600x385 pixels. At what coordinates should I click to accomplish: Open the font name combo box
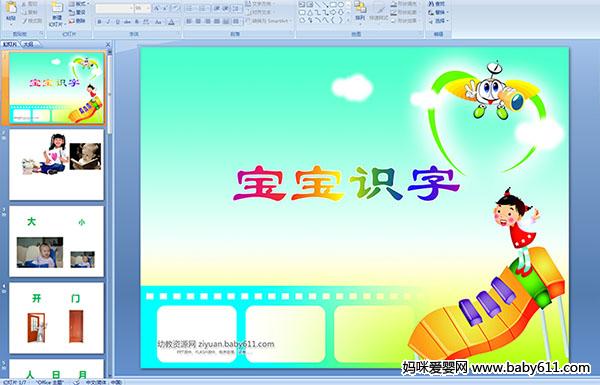[x=114, y=8]
